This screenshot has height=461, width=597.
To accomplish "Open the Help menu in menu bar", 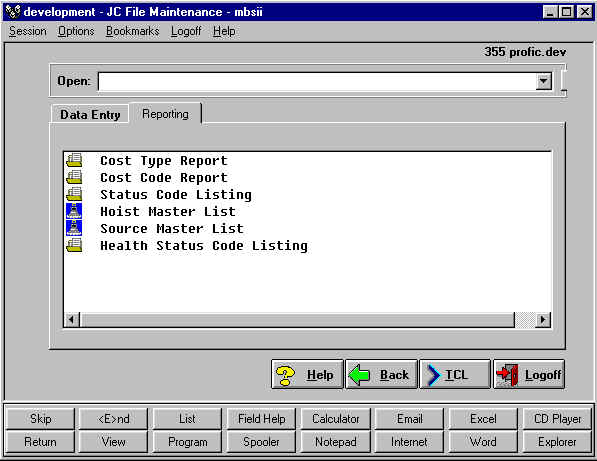I will [224, 31].
